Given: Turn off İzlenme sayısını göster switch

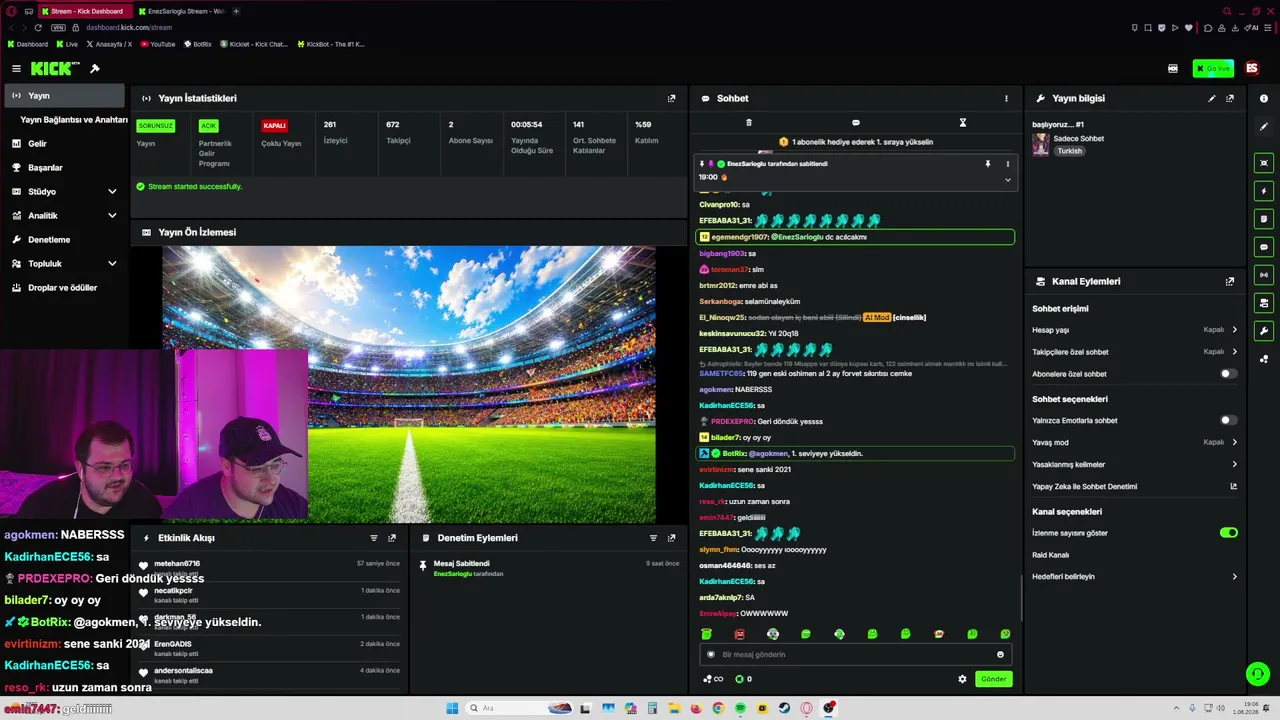Looking at the screenshot, I should click(1229, 533).
